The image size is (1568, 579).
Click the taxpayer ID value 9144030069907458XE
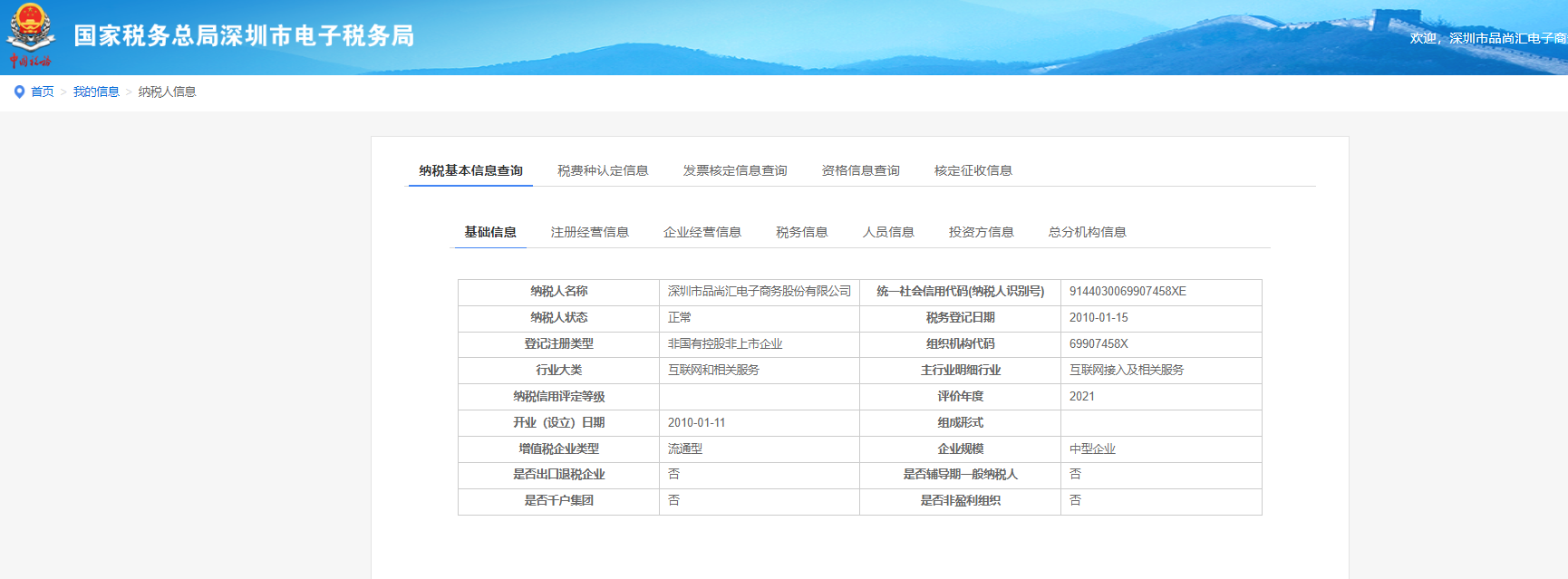[x=1127, y=291]
